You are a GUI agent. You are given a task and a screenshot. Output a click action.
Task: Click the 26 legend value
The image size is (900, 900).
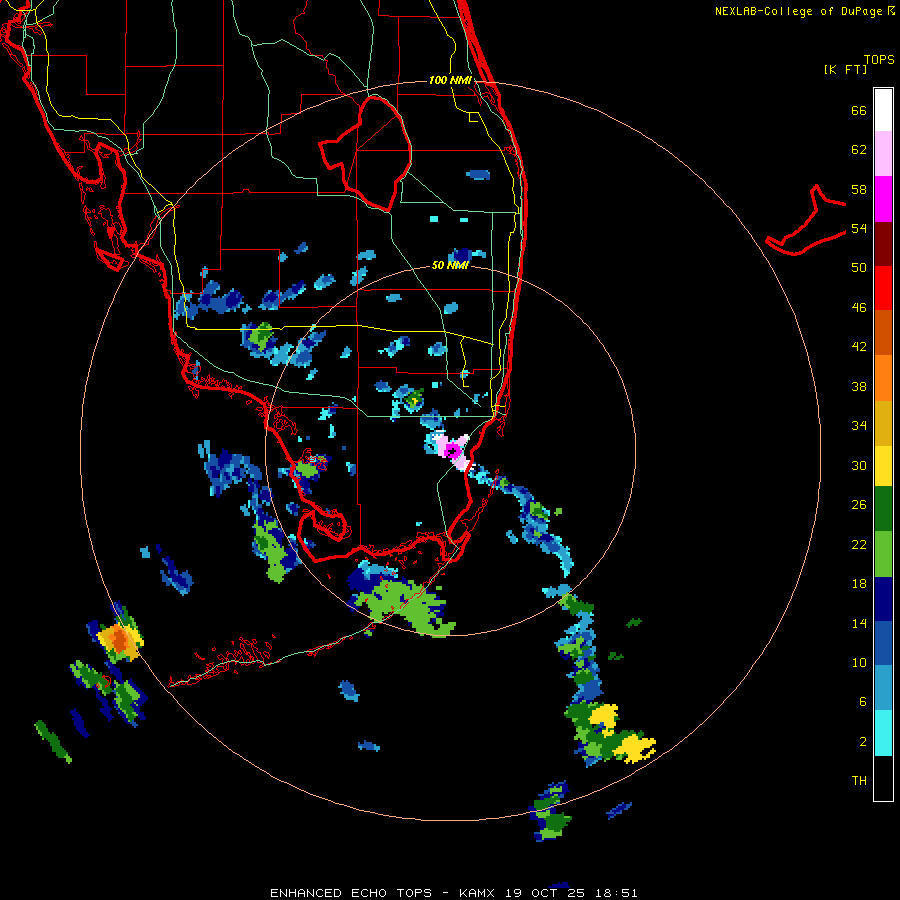click(859, 505)
